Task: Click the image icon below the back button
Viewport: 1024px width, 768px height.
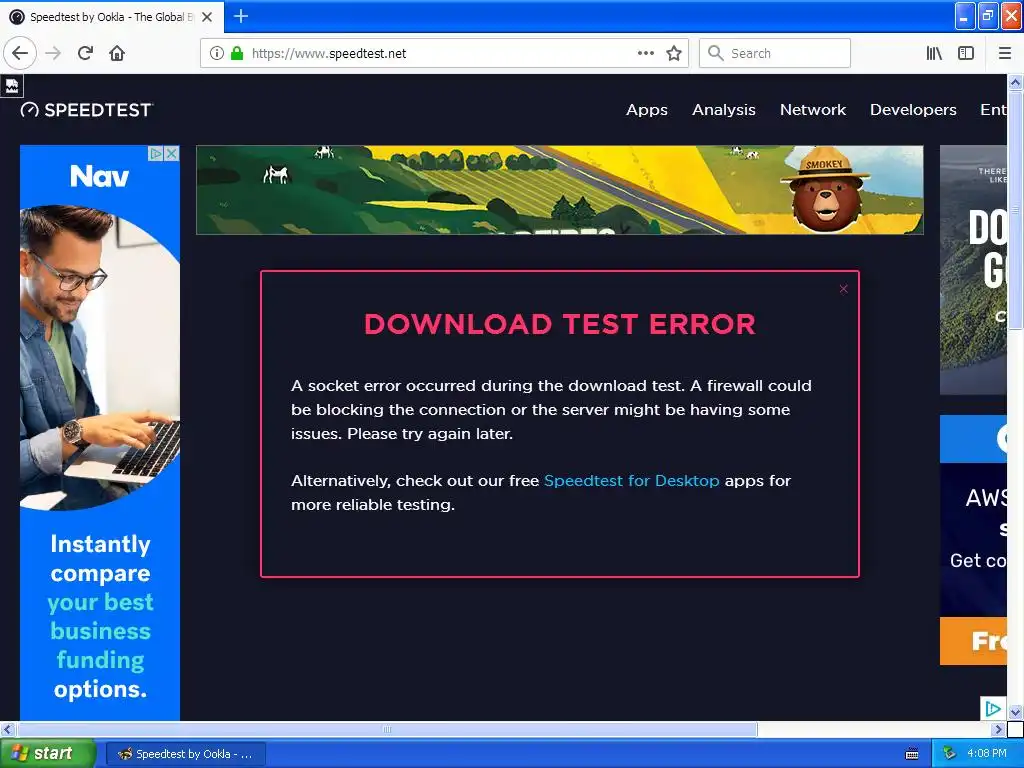Action: pyautogui.click(x=12, y=86)
